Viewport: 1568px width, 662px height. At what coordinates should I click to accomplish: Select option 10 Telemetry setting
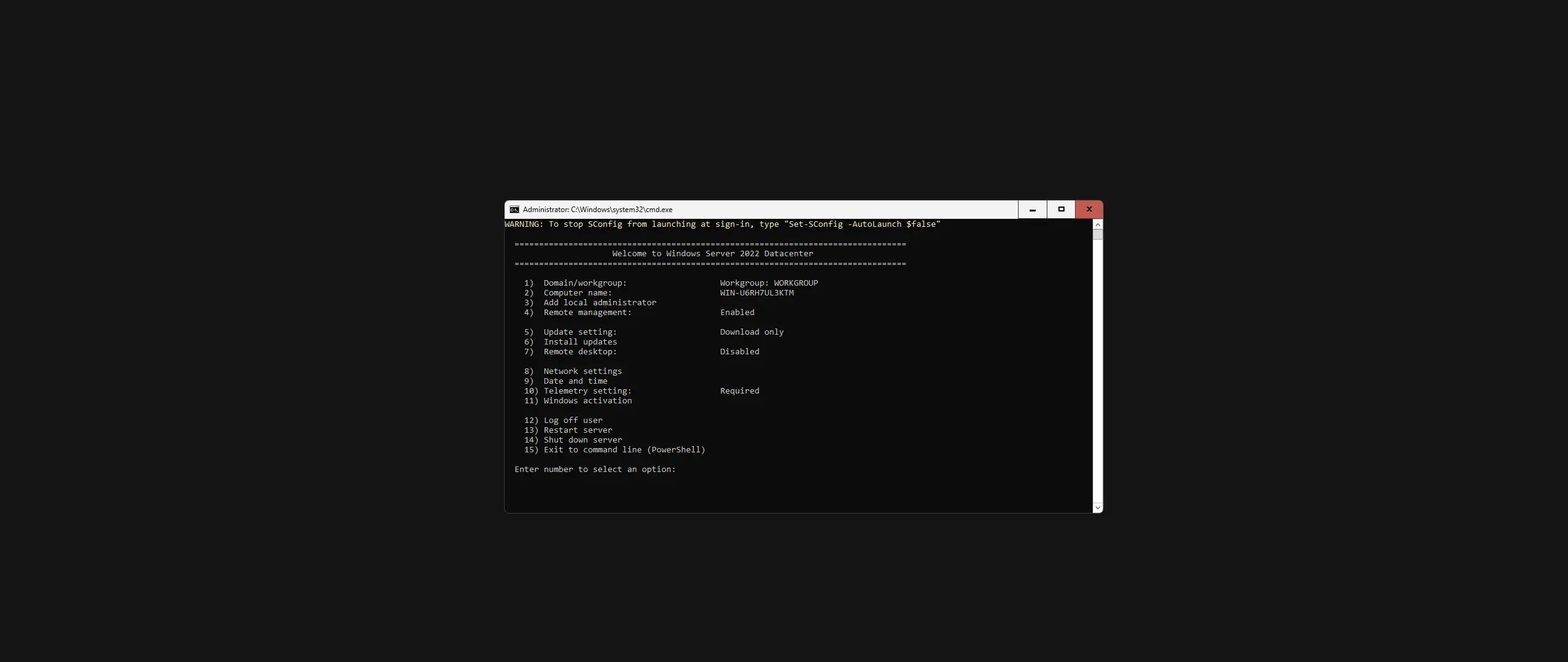(578, 391)
